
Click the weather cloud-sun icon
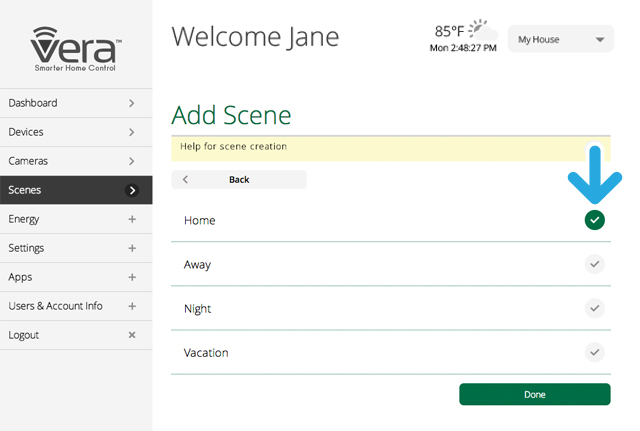coord(483,29)
